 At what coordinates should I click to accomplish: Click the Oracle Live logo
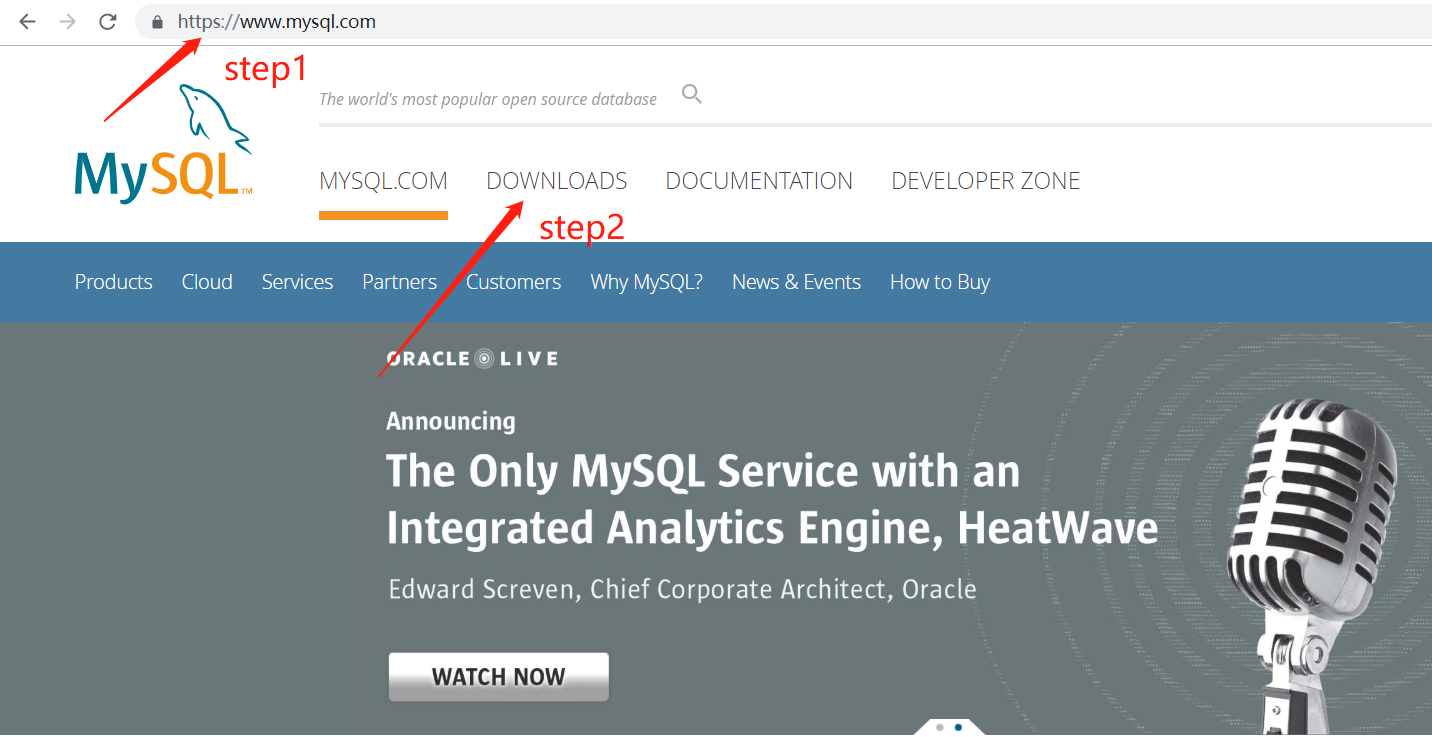(472, 358)
